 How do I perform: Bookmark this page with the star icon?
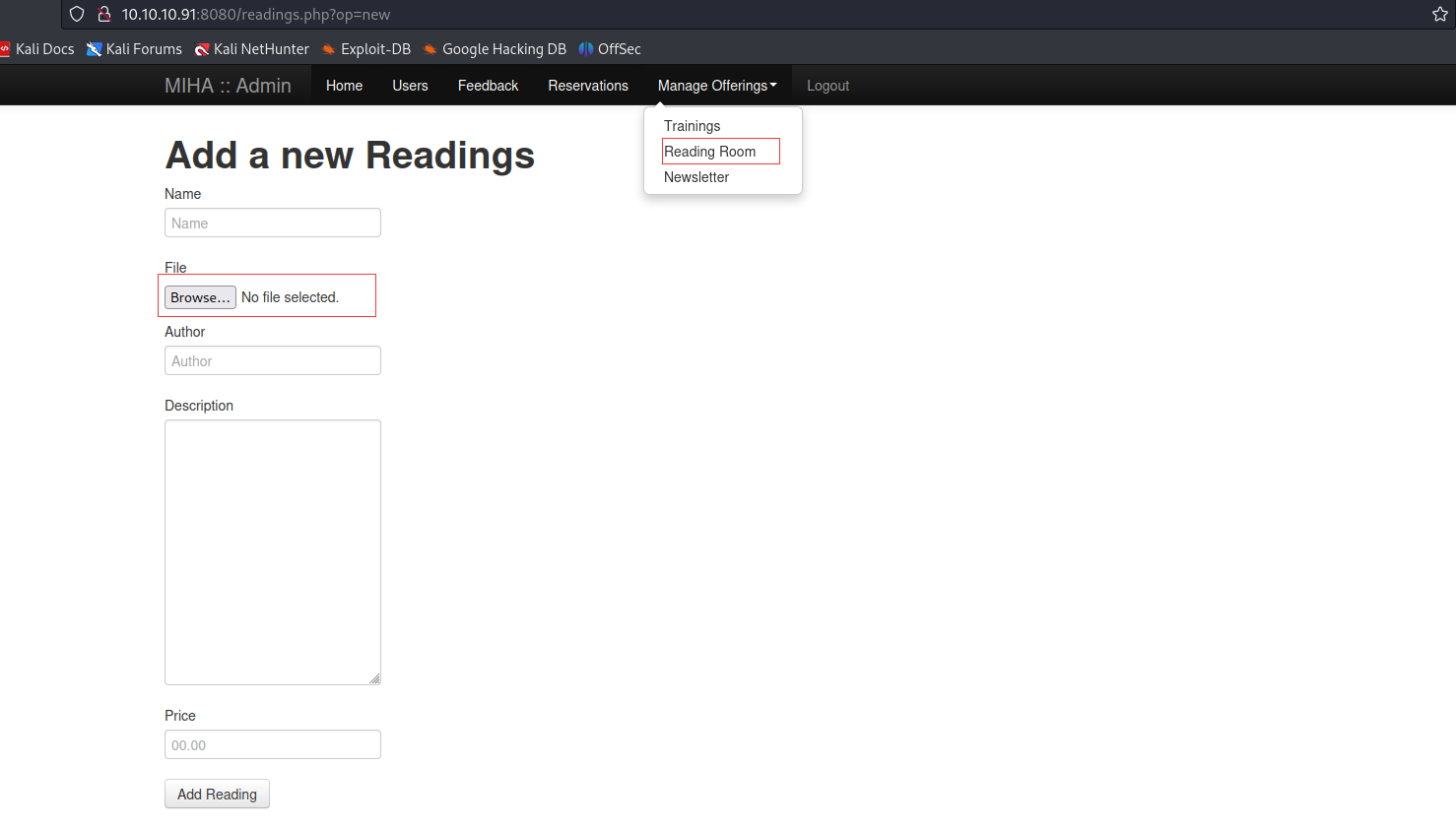coord(1439,14)
